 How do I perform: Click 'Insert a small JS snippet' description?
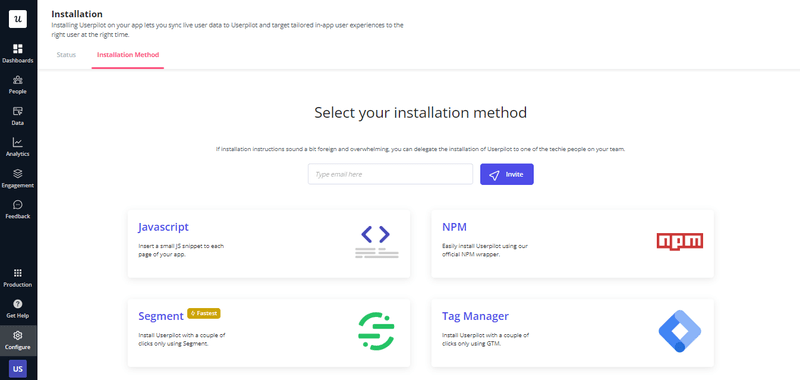pos(181,250)
